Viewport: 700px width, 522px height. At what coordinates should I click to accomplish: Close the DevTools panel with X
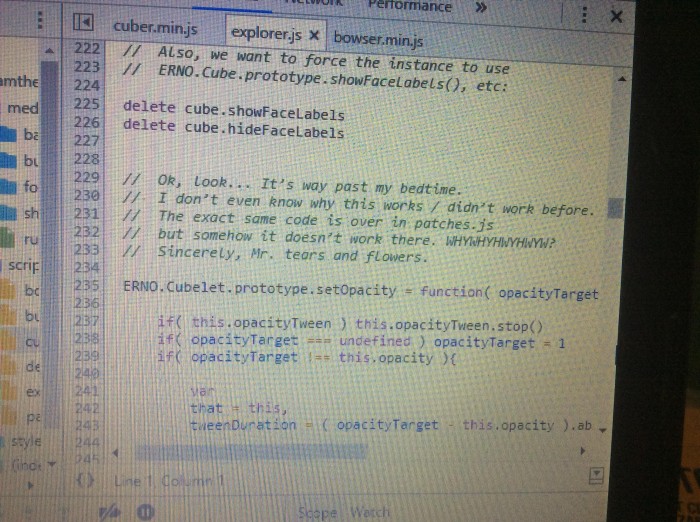[x=616, y=17]
